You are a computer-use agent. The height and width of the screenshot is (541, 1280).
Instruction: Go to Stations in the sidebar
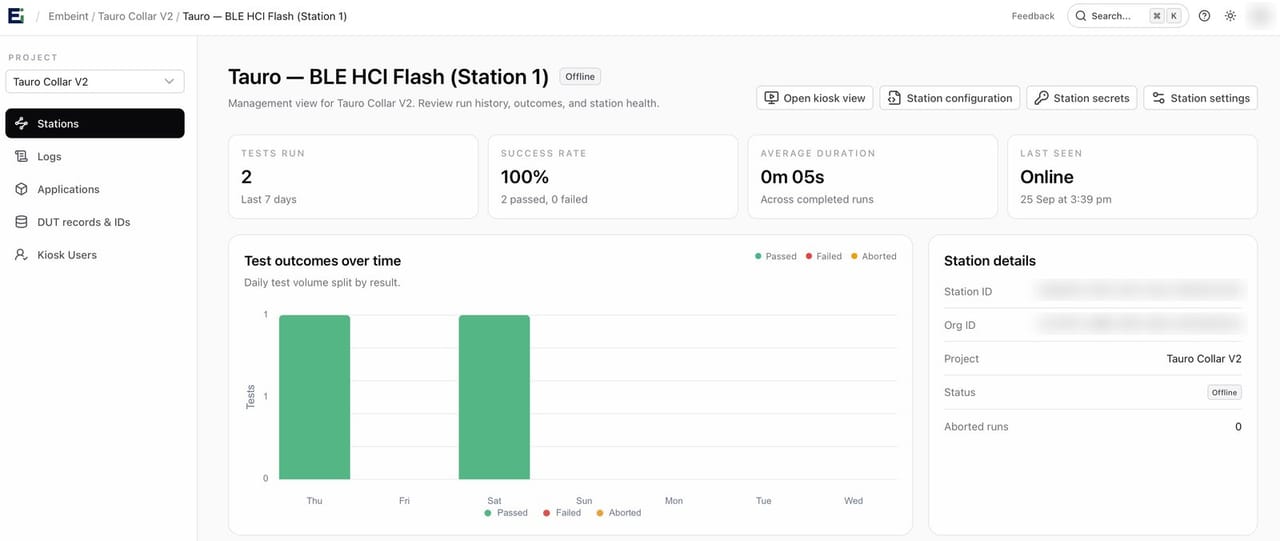point(95,123)
